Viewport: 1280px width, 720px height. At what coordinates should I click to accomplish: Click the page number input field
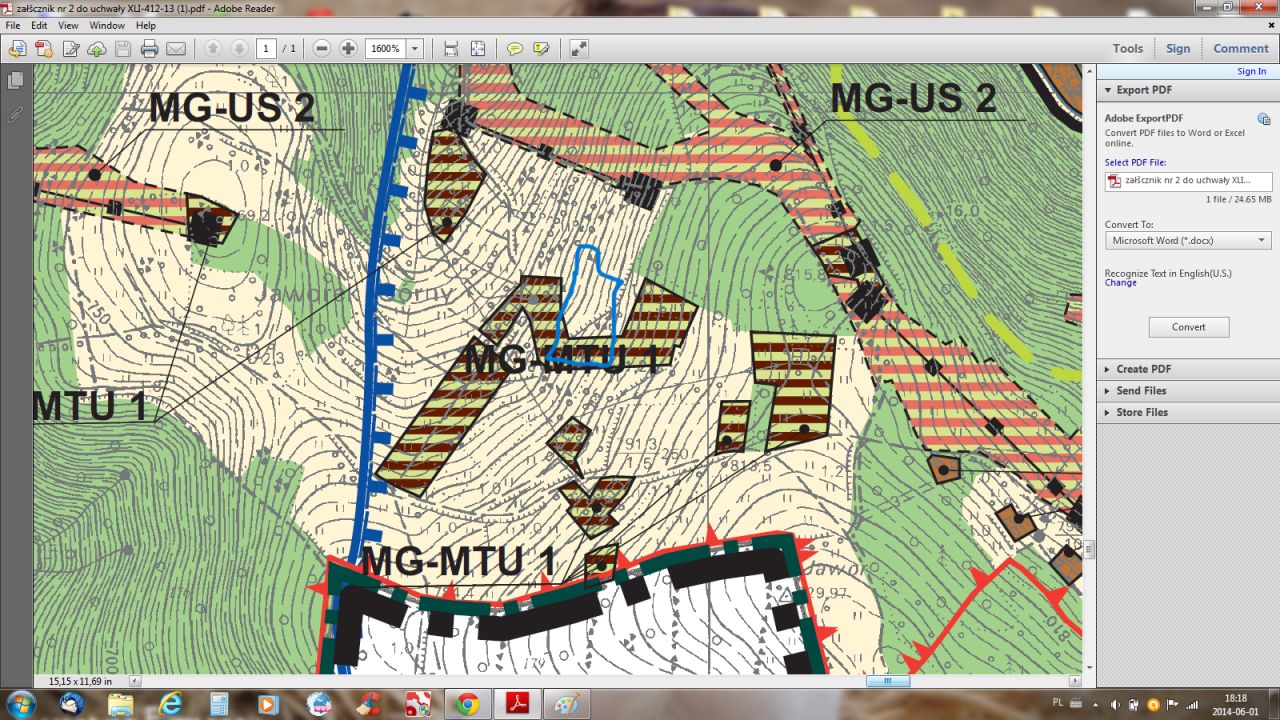[x=266, y=48]
